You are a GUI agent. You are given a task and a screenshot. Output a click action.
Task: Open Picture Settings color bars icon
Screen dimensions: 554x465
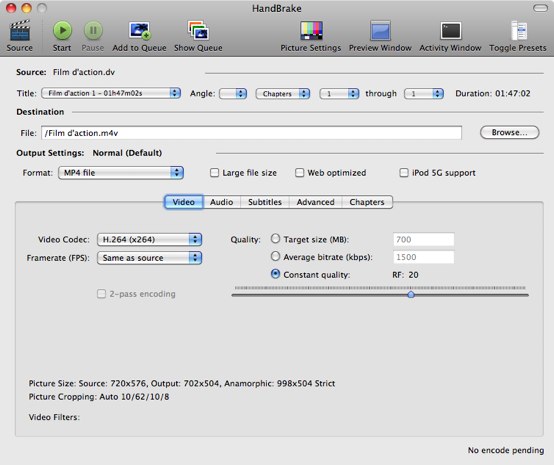(311, 31)
